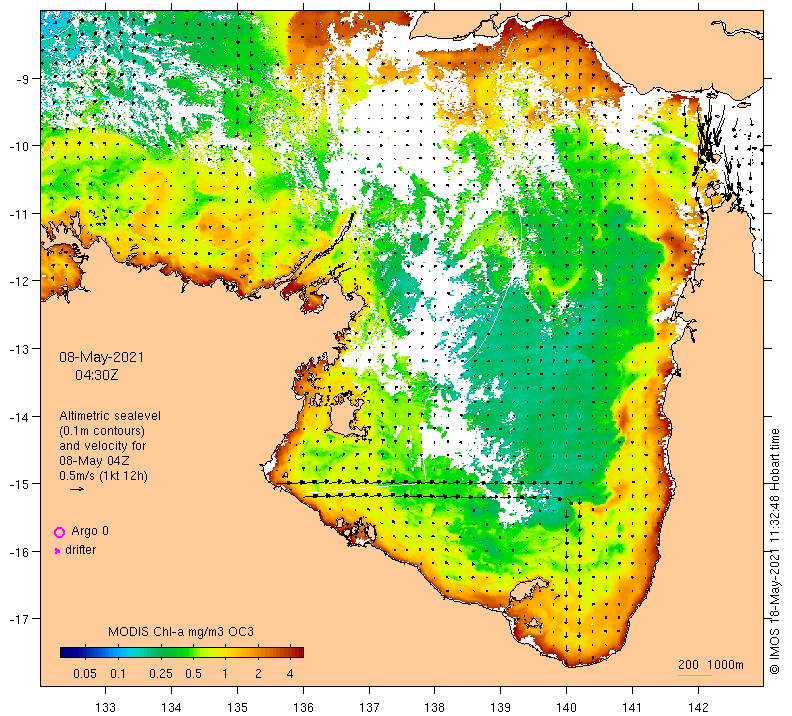Click the '4' color bar label
Viewport: 792px width, 716px height.
(290, 674)
